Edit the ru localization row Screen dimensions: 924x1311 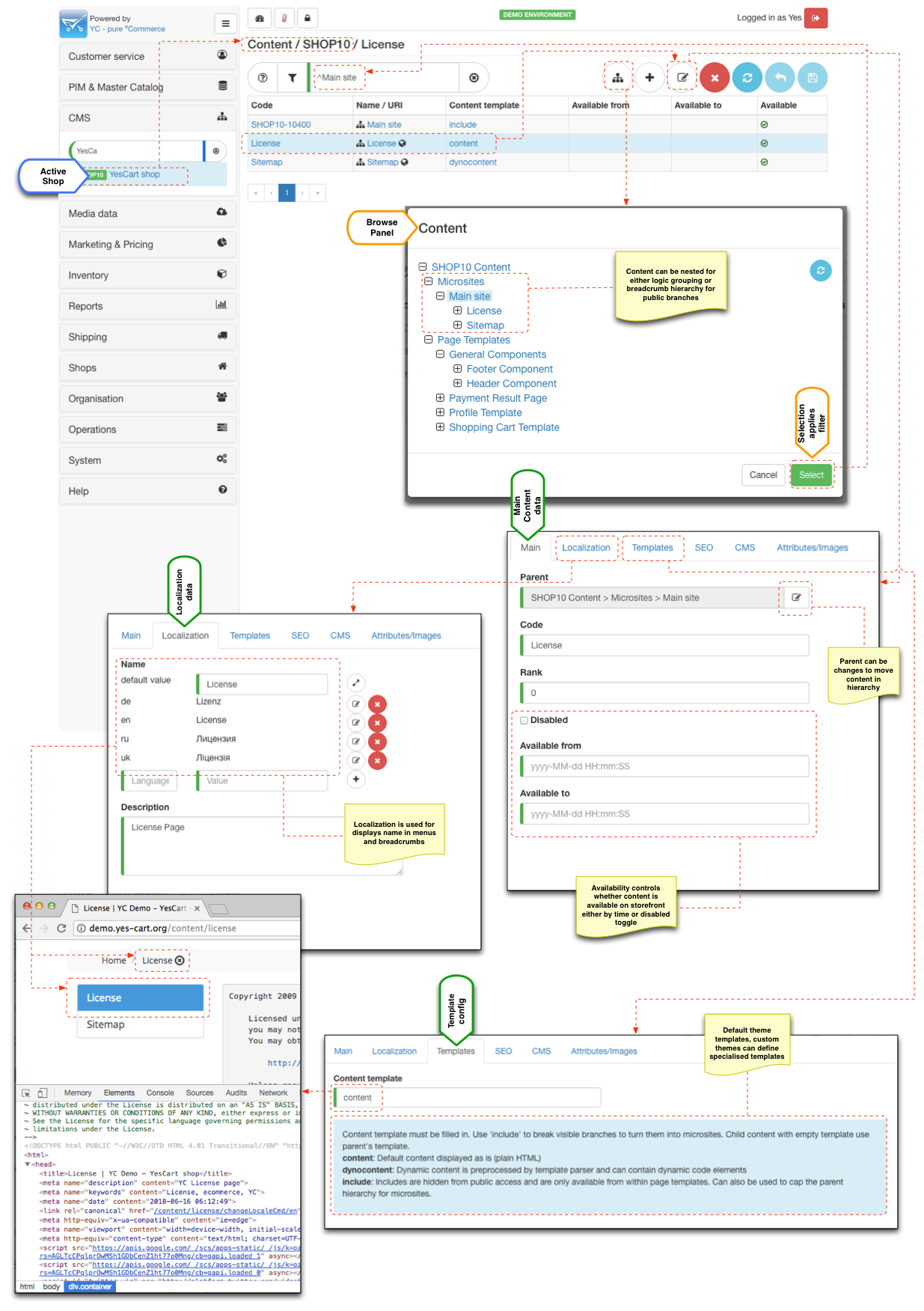pos(356,742)
